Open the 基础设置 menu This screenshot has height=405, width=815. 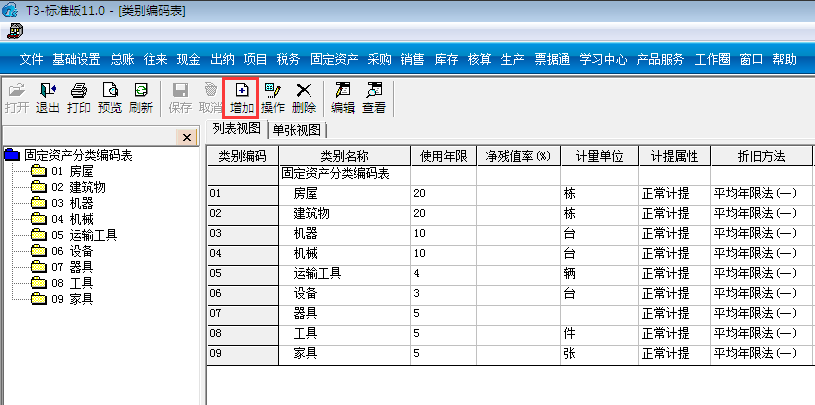[x=76, y=59]
